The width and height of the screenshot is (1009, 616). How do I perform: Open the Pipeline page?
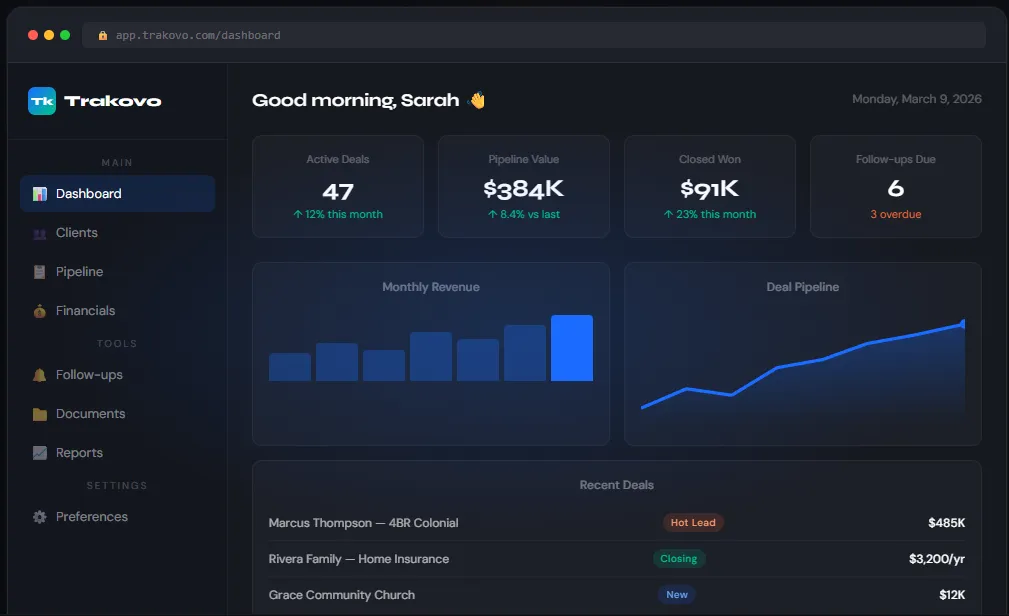pyautogui.click(x=117, y=272)
